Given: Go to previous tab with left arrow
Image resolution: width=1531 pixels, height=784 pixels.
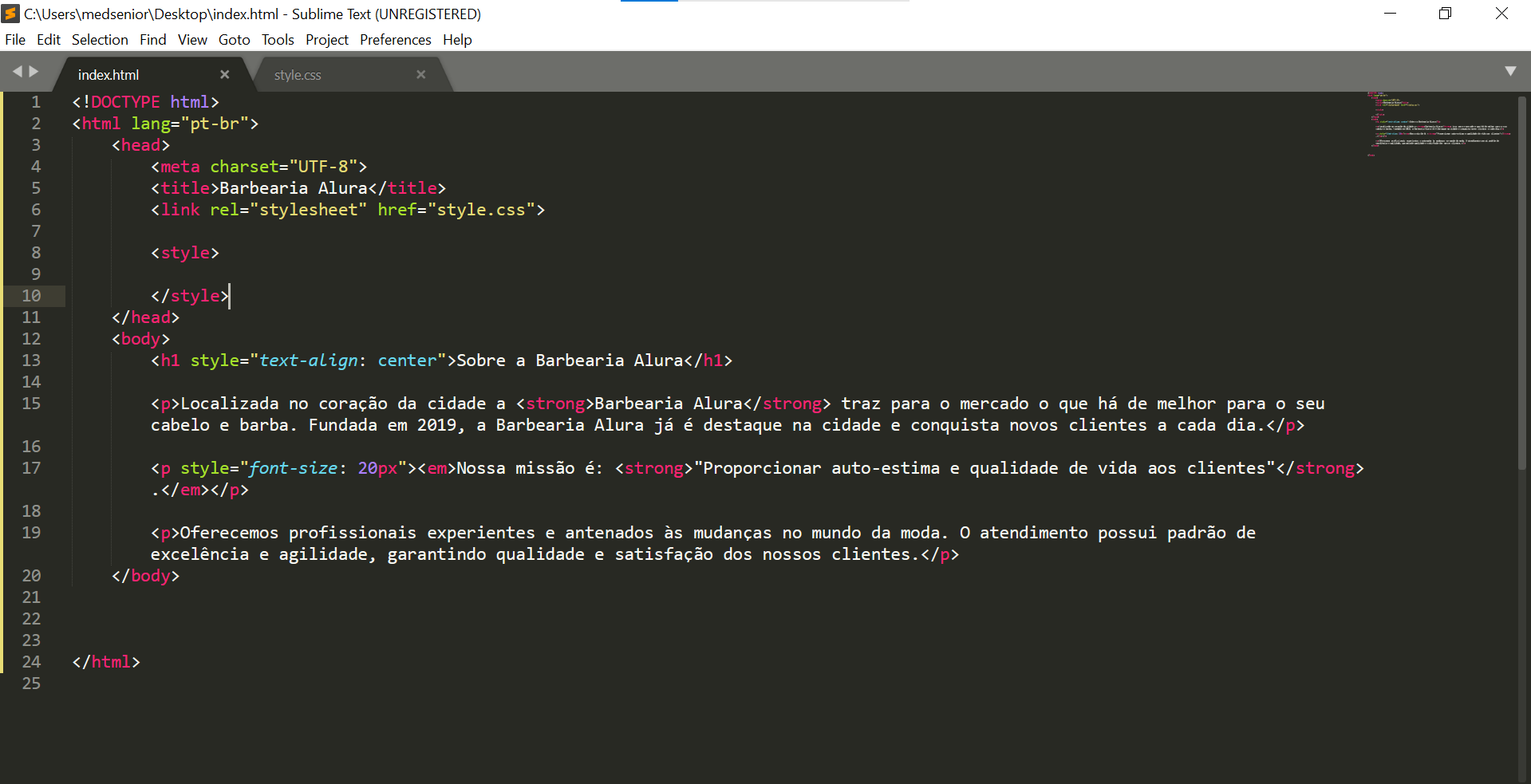Looking at the screenshot, I should [x=18, y=72].
